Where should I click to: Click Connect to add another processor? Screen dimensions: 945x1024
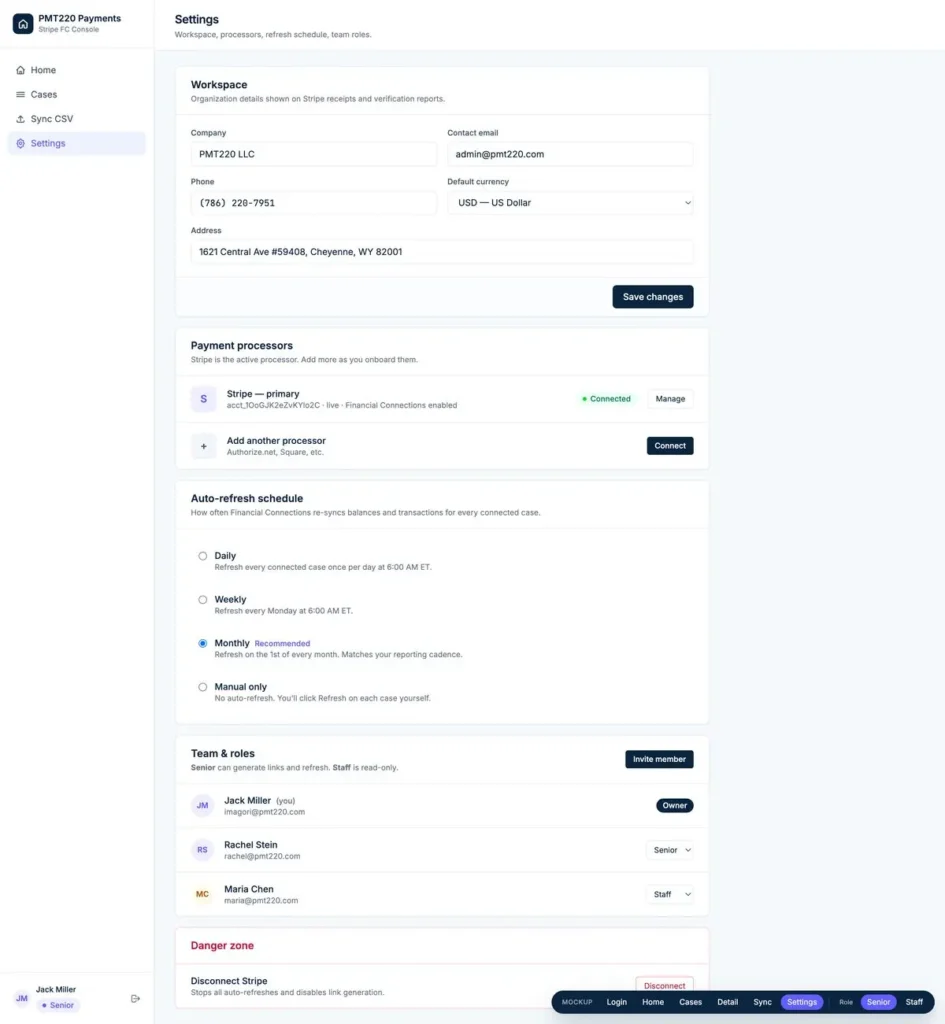(670, 446)
